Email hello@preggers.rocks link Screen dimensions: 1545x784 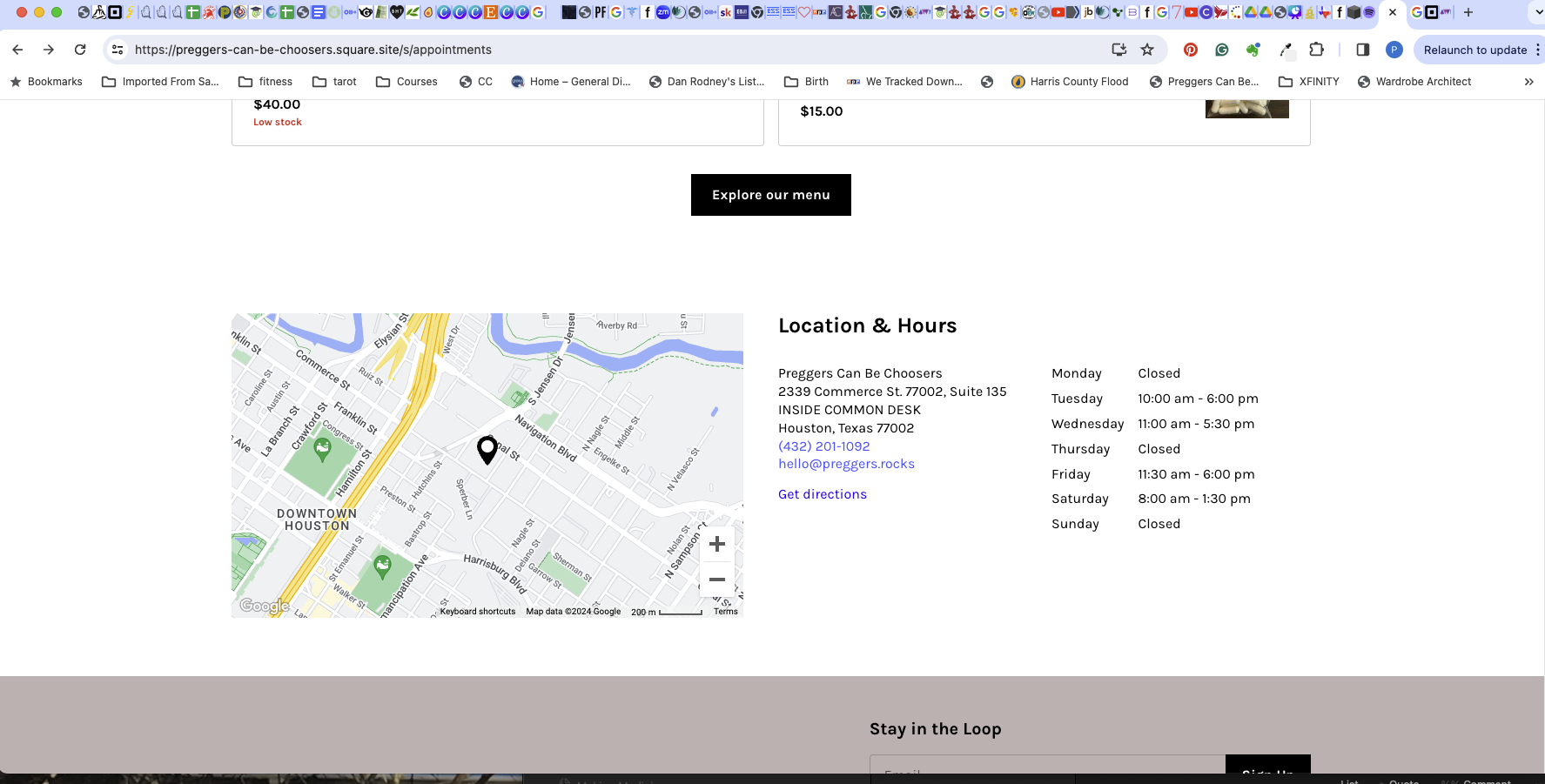[x=847, y=464]
